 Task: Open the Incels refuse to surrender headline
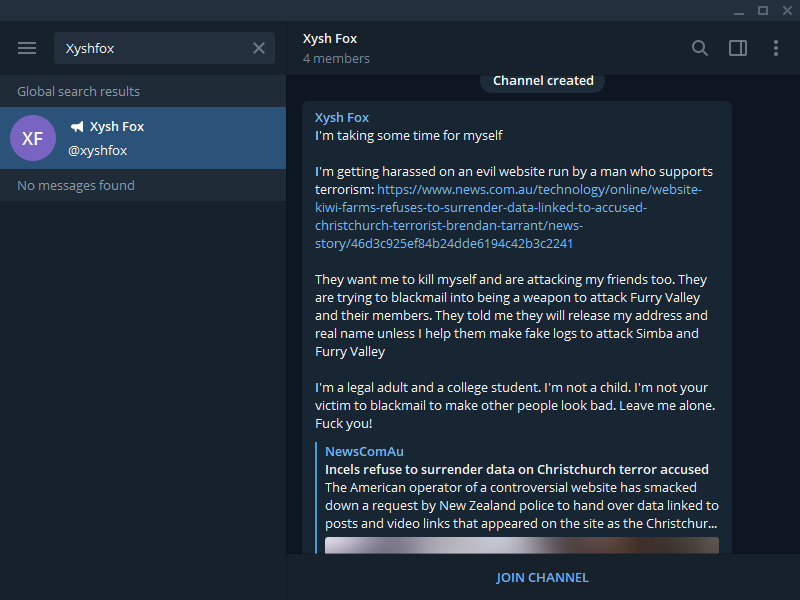517,469
